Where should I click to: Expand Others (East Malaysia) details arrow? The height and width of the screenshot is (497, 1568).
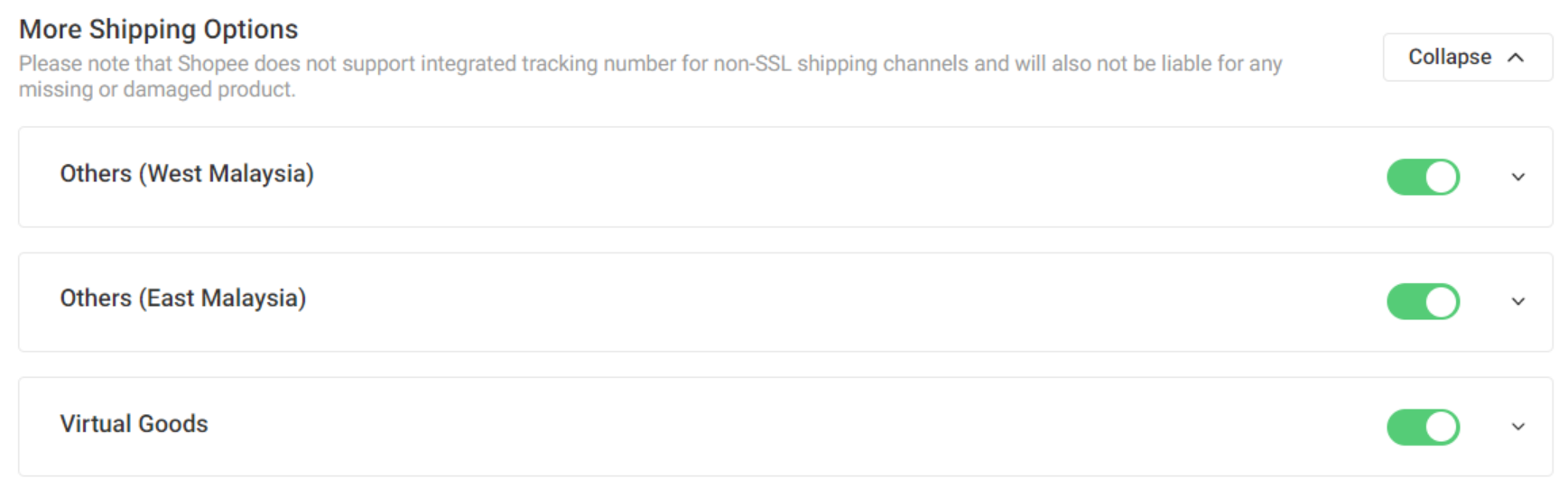point(1518,302)
